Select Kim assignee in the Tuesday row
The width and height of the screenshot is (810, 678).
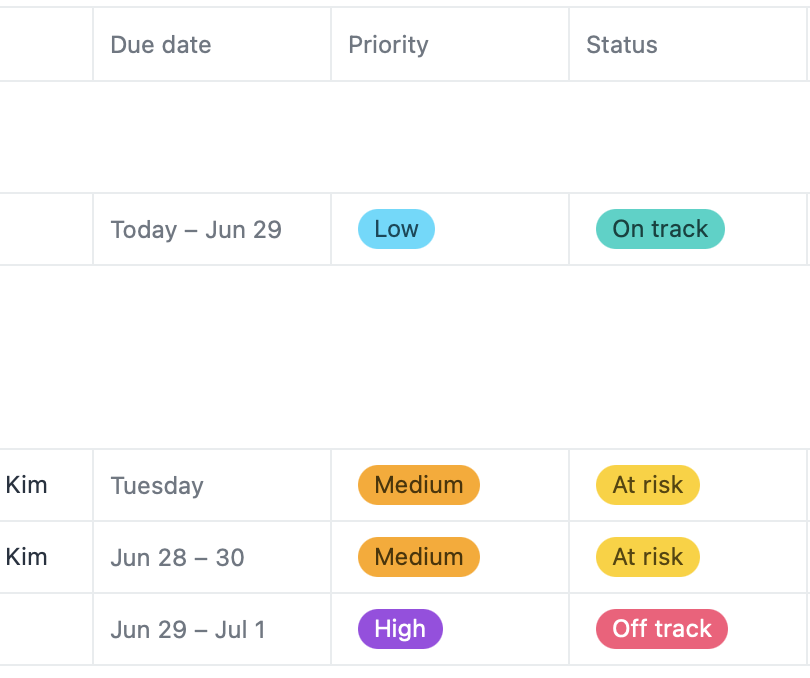pos(27,485)
